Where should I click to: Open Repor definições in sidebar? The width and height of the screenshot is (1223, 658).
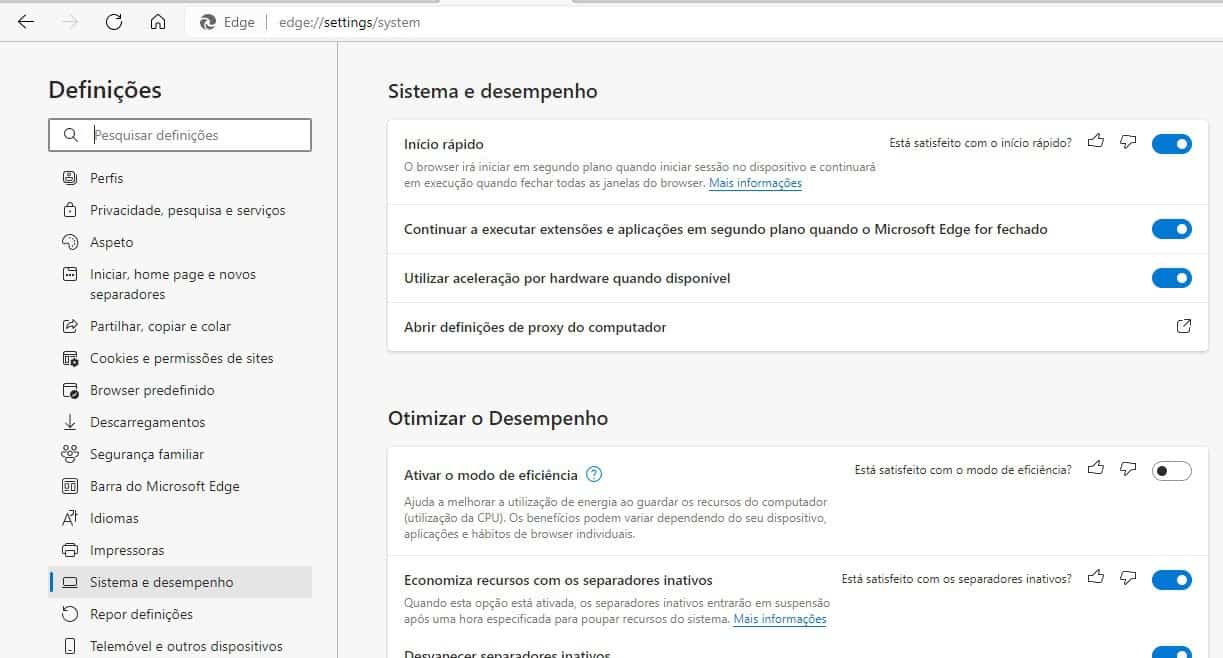[x=141, y=614]
